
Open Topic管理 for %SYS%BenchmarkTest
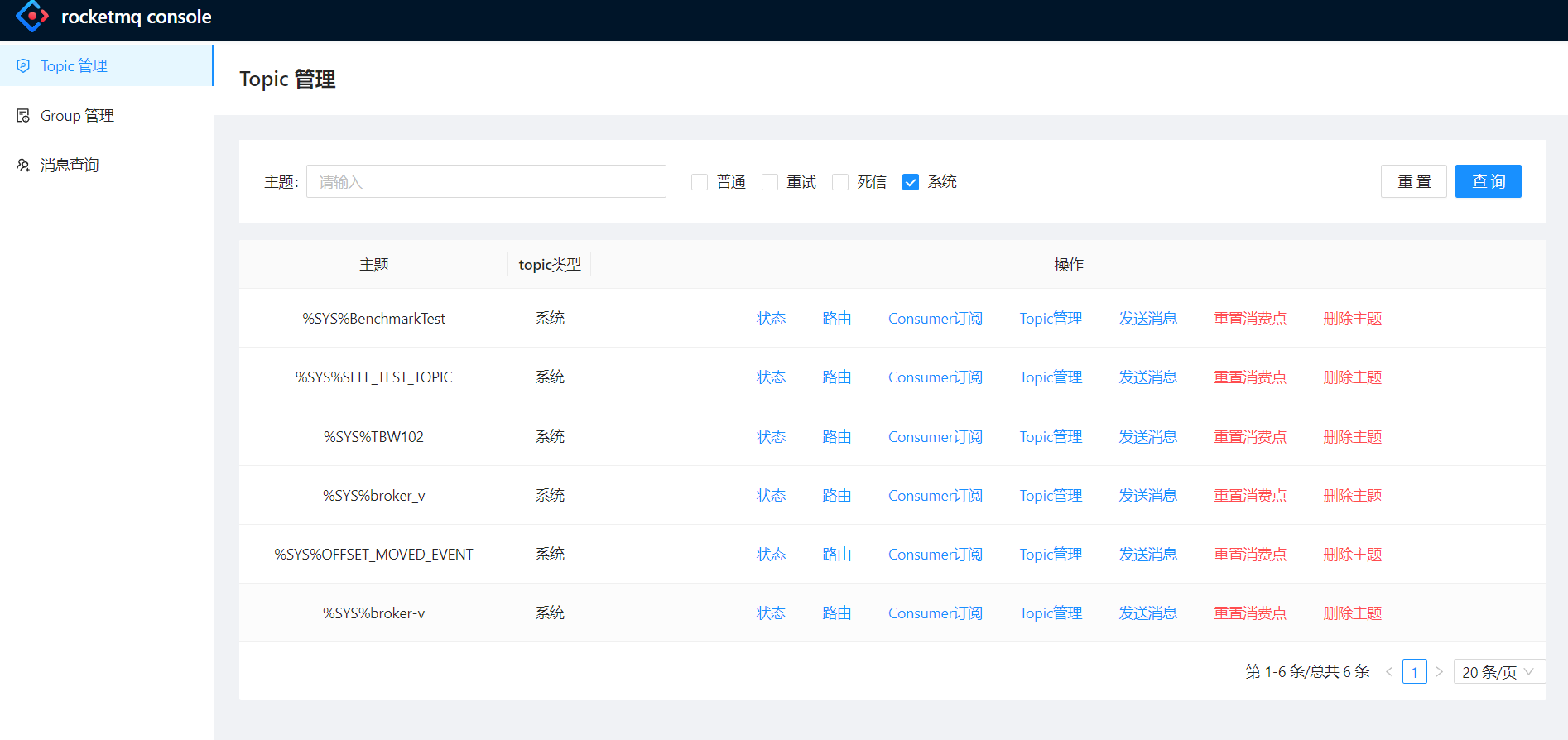1051,319
